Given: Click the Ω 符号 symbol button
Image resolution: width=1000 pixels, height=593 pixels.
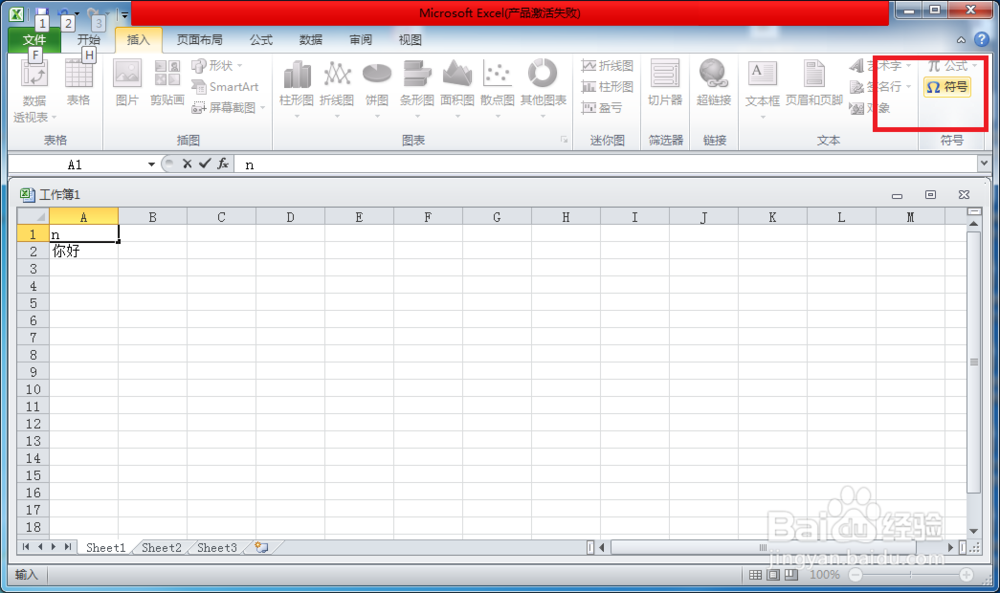Looking at the screenshot, I should pos(947,87).
